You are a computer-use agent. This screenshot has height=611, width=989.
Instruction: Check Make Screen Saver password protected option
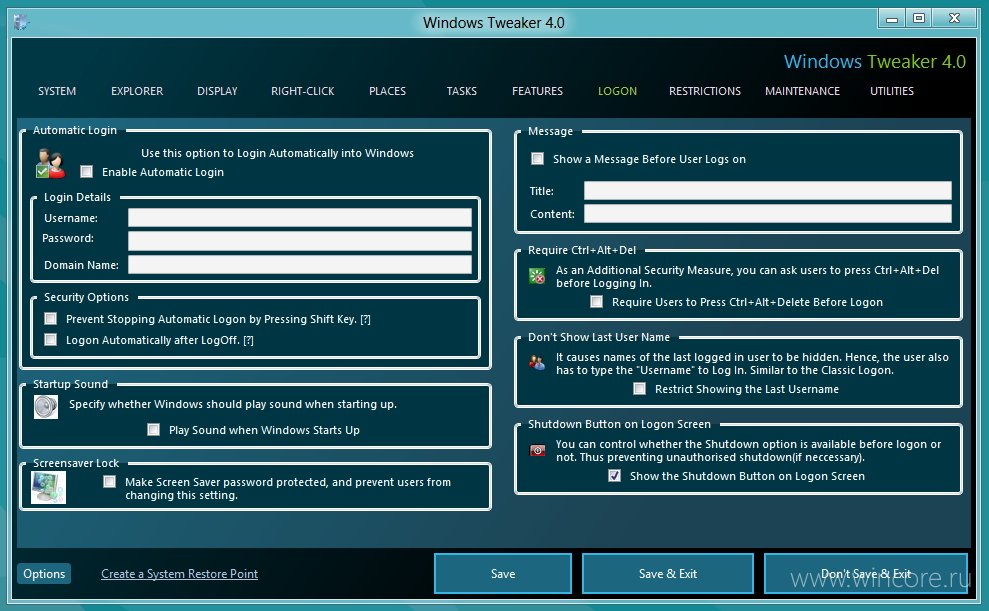pos(110,482)
